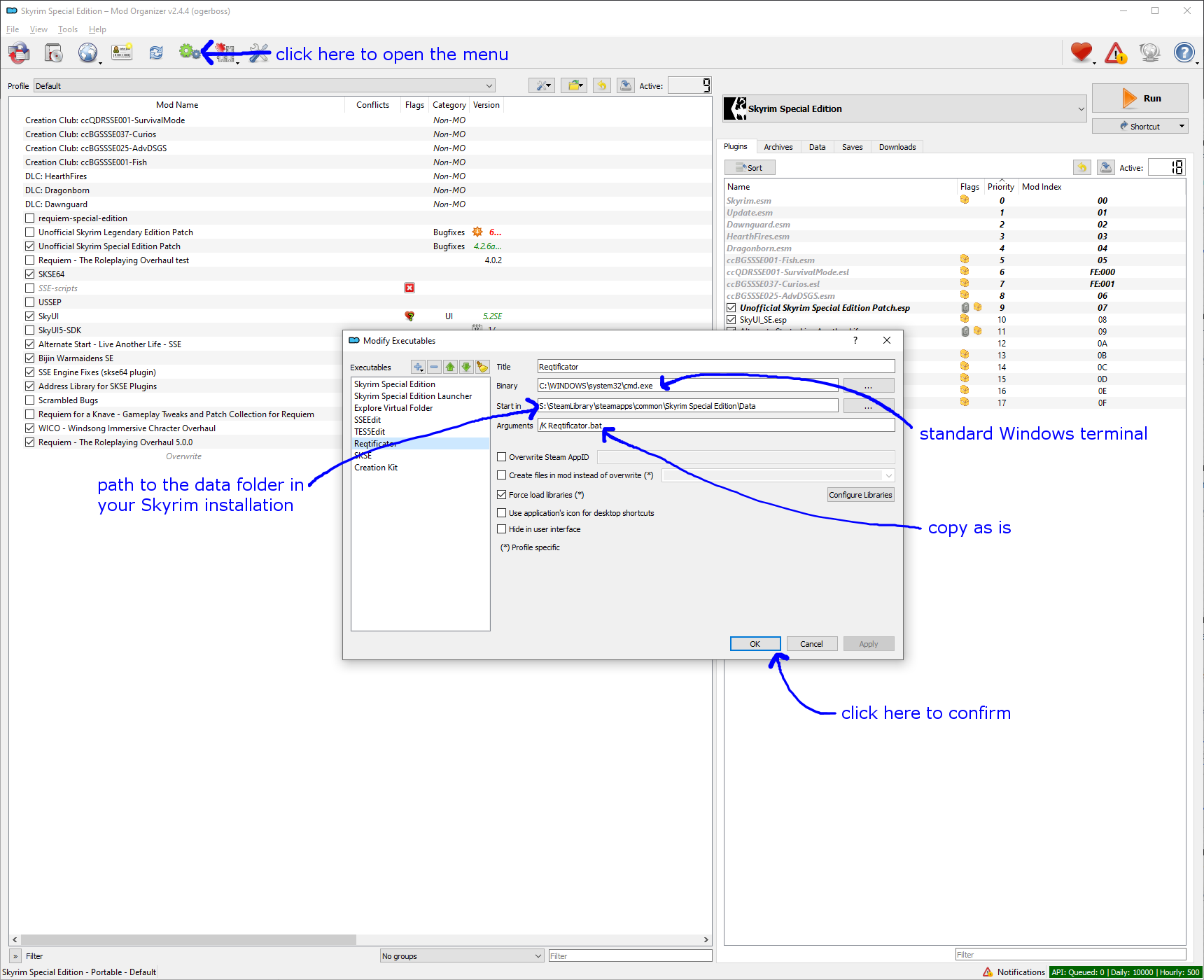1204x980 pixels.
Task: Click the red heart endorse icon
Action: (1081, 52)
